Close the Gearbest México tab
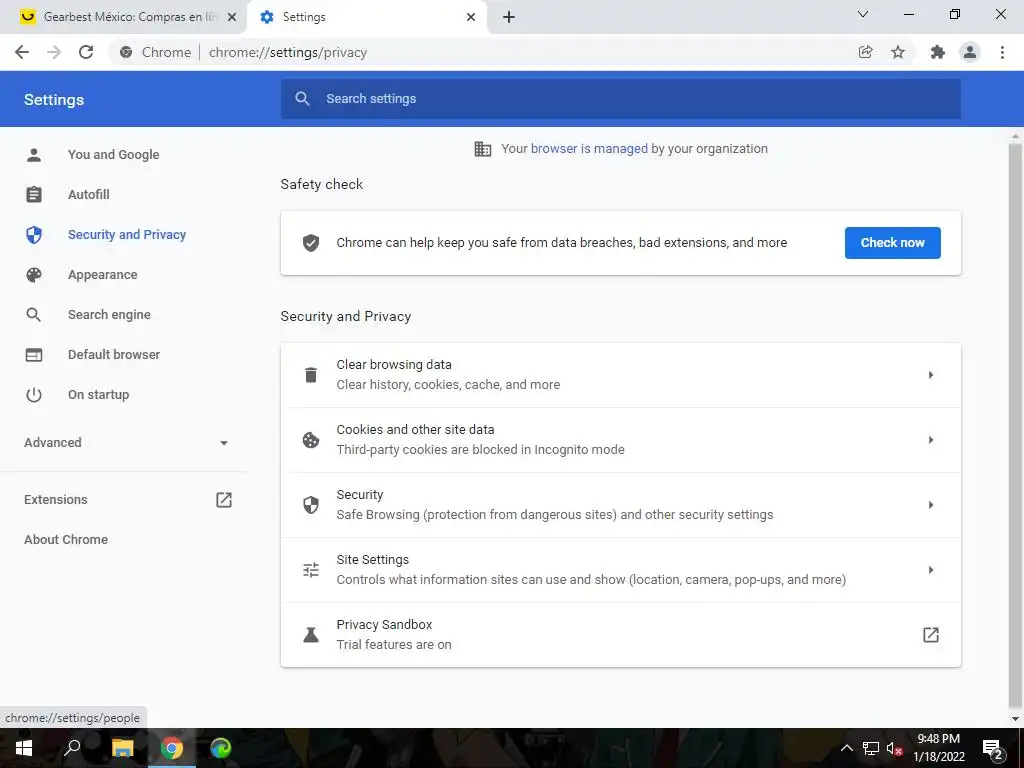 (x=232, y=17)
